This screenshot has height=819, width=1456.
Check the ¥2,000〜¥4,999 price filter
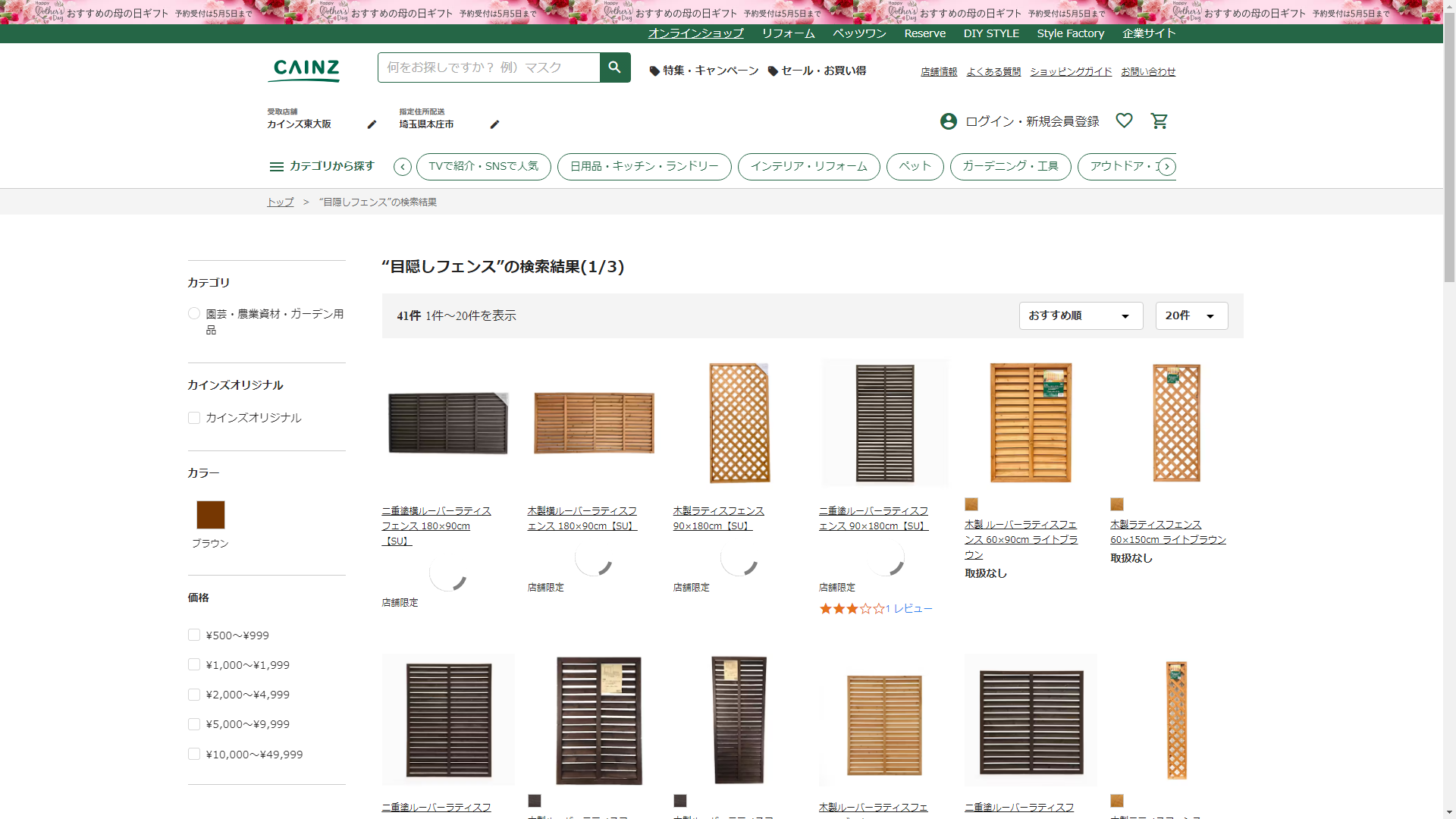coord(194,695)
